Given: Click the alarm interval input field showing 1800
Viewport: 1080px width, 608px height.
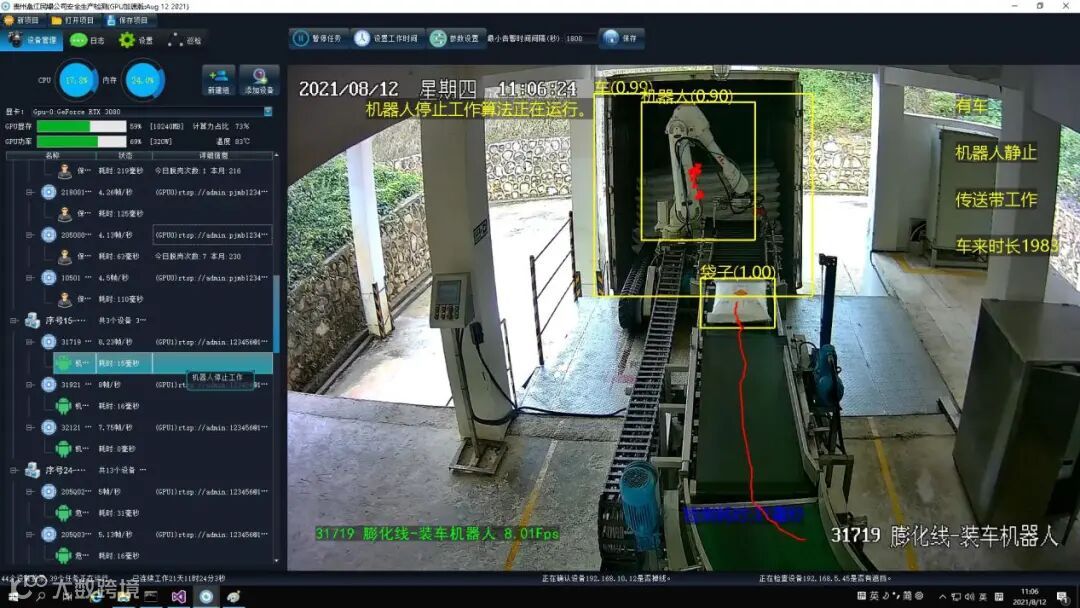Looking at the screenshot, I should pyautogui.click(x=578, y=39).
